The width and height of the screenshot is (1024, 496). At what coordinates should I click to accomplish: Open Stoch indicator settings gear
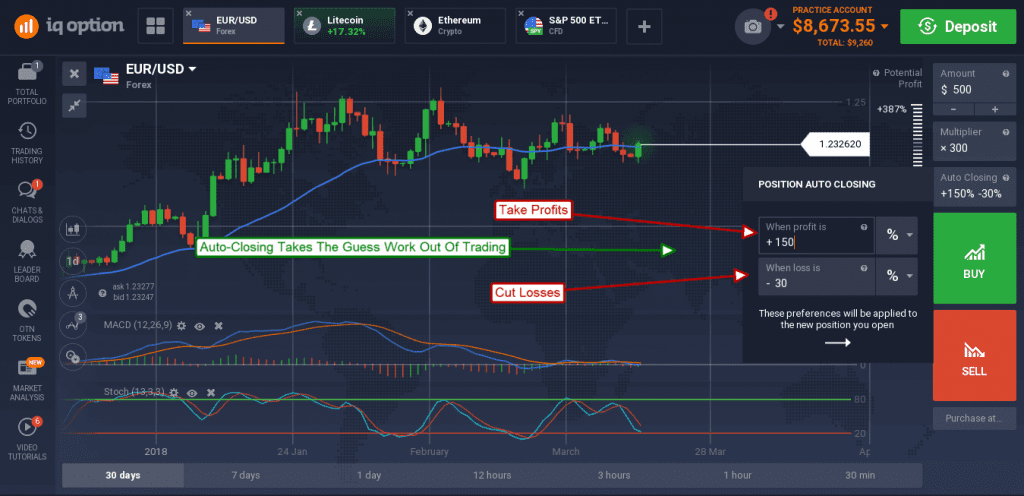click(173, 392)
